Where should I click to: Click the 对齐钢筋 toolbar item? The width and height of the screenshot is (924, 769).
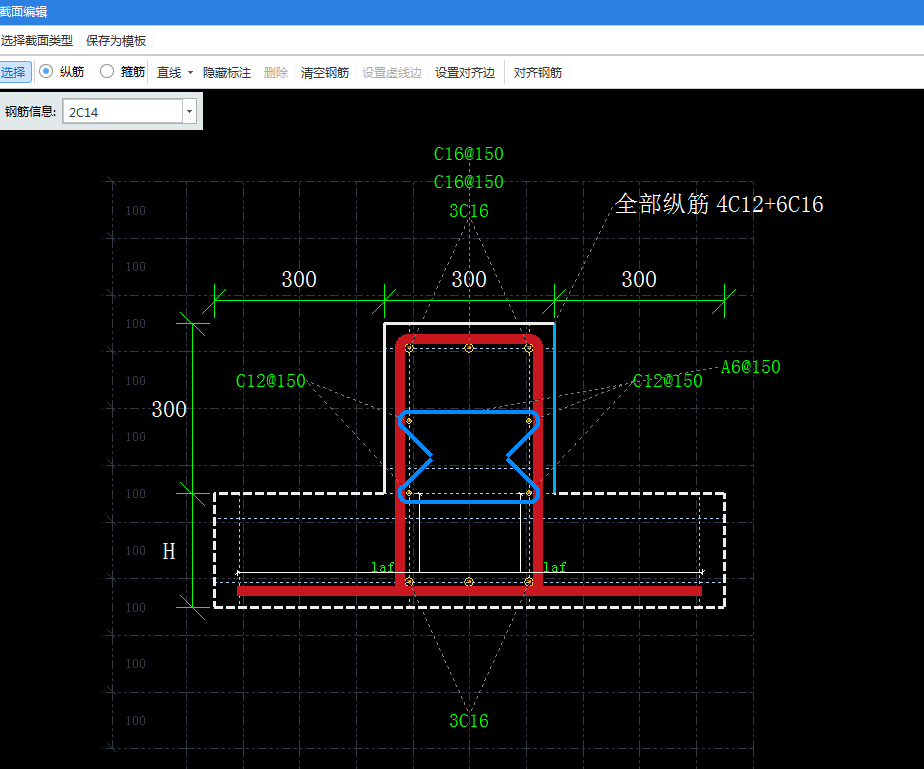pyautogui.click(x=537, y=72)
